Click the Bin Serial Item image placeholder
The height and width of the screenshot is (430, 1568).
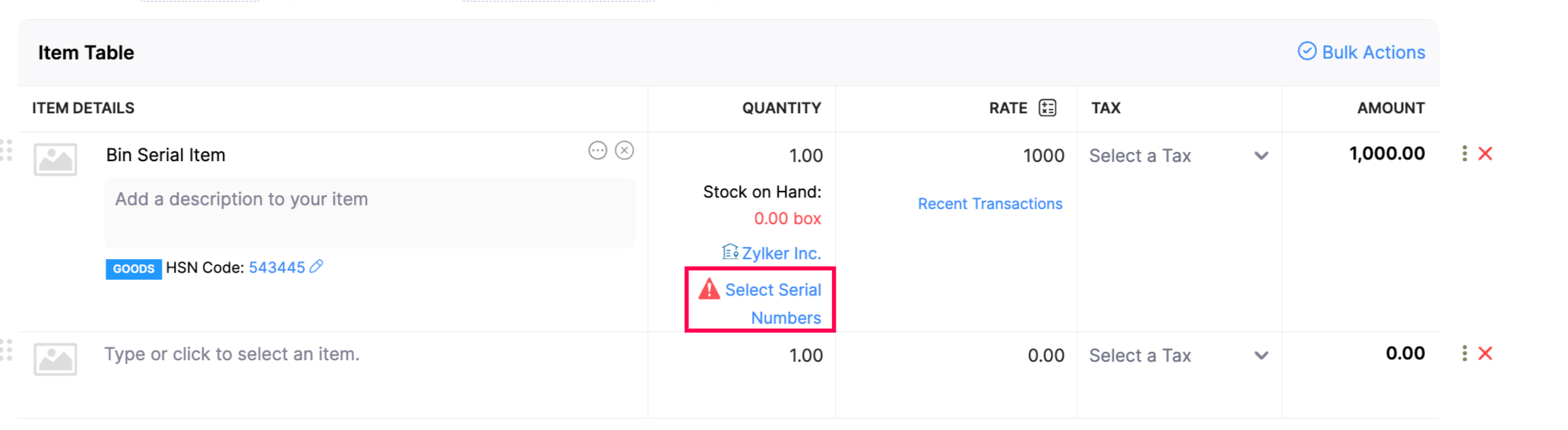(x=55, y=160)
